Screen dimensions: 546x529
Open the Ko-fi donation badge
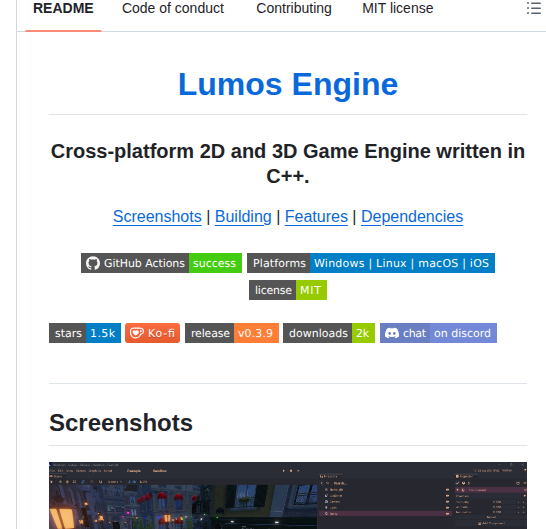[x=153, y=333]
